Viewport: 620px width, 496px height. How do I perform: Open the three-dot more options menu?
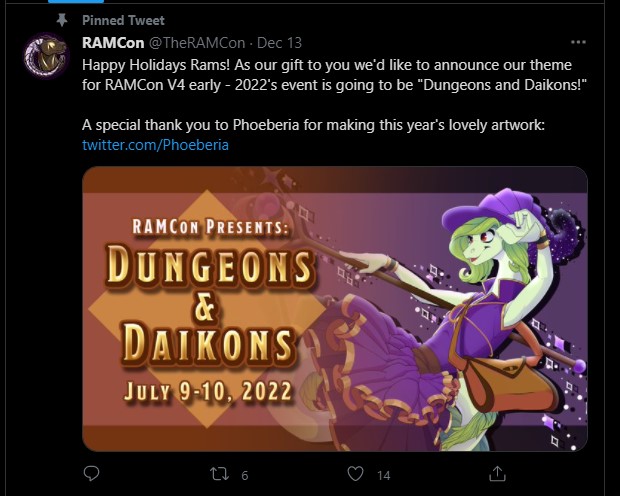tap(578, 42)
